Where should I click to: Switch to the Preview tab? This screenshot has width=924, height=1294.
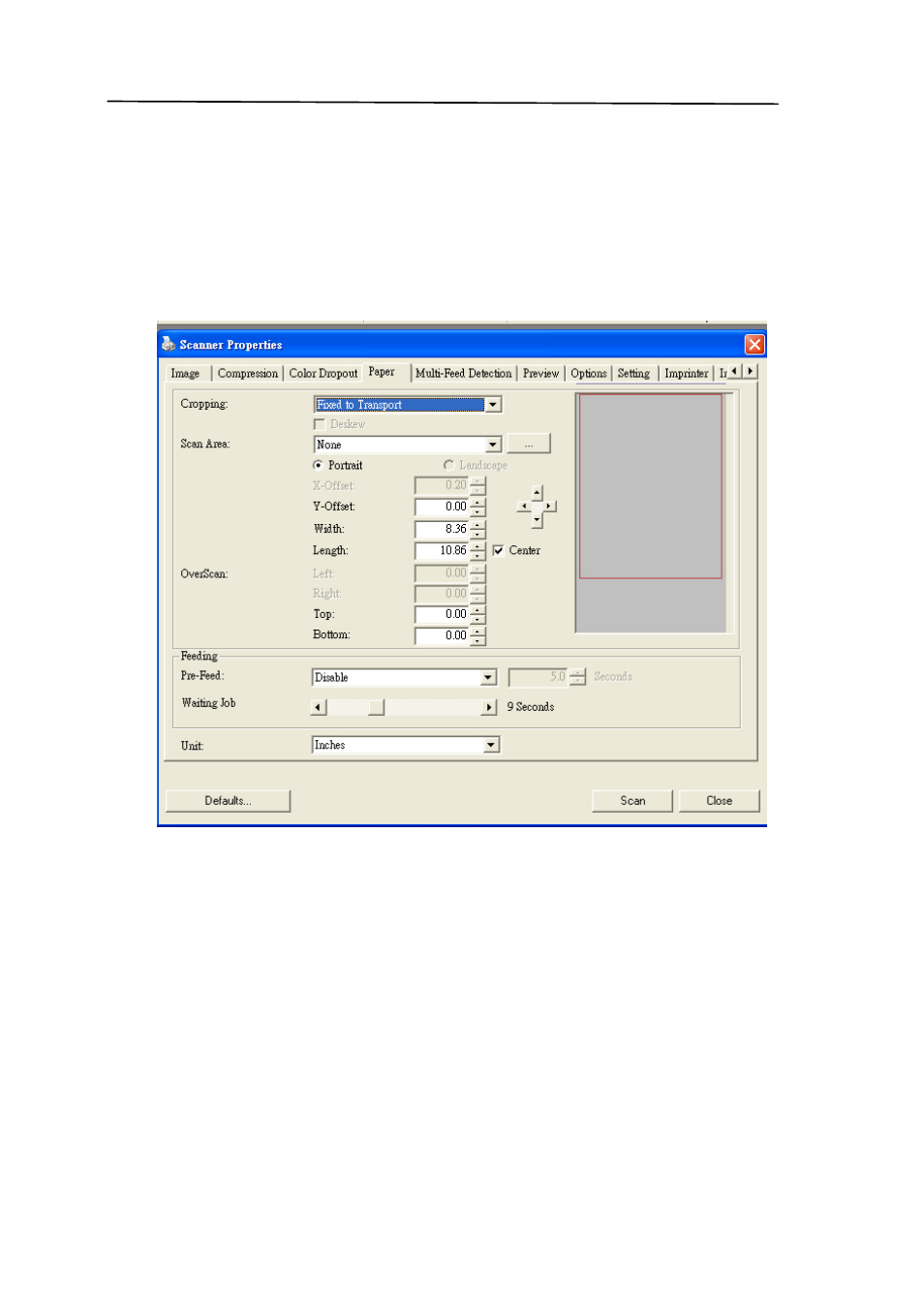click(540, 374)
